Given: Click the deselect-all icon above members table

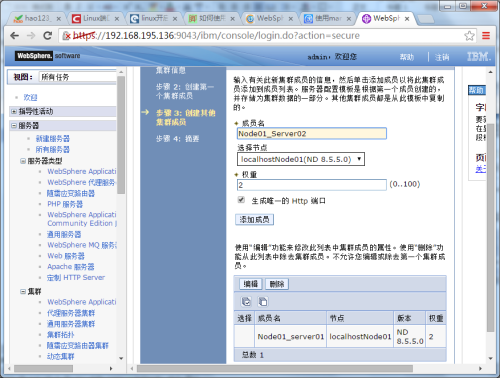Looking at the screenshot, I should point(263,302).
